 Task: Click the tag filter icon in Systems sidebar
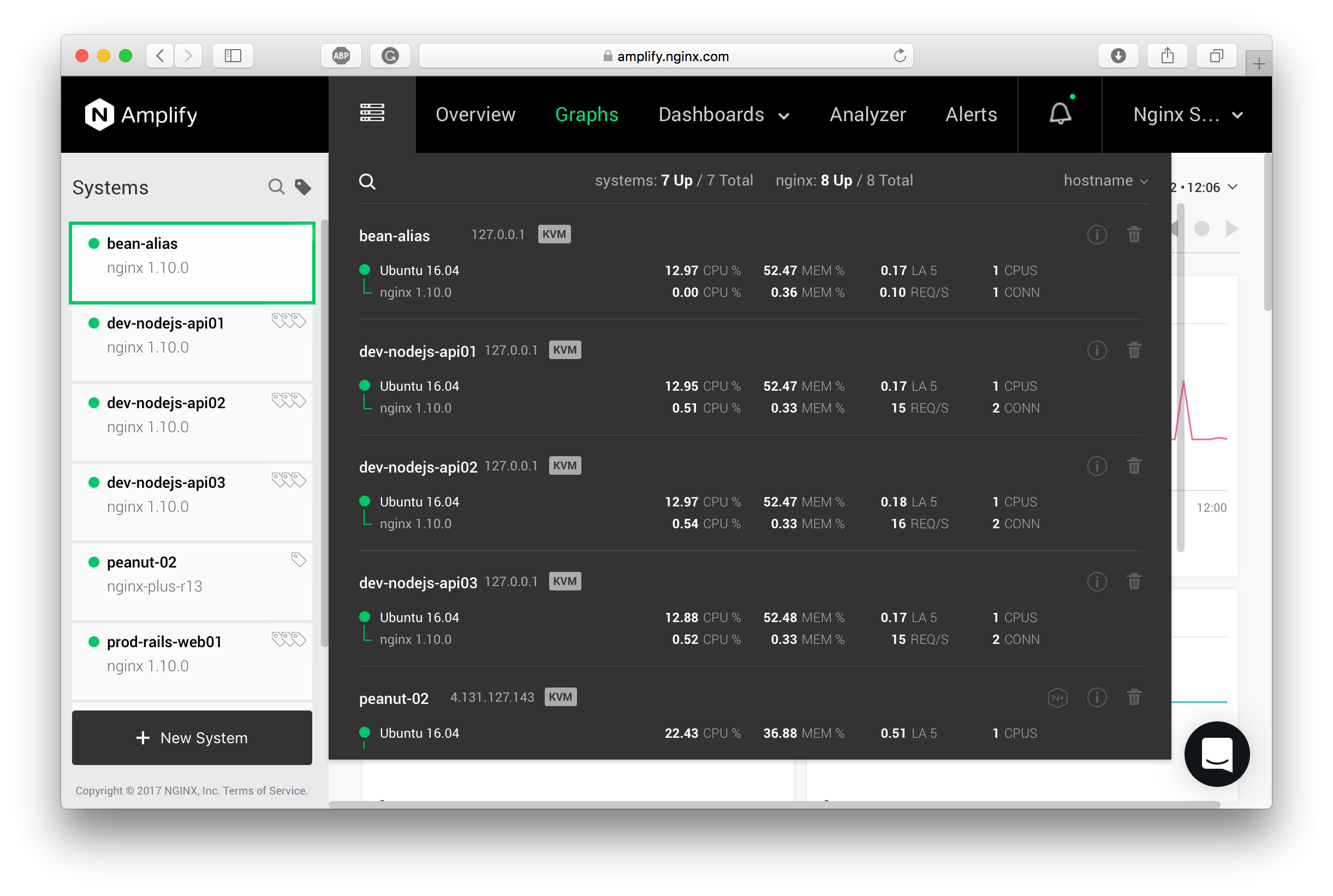(303, 187)
